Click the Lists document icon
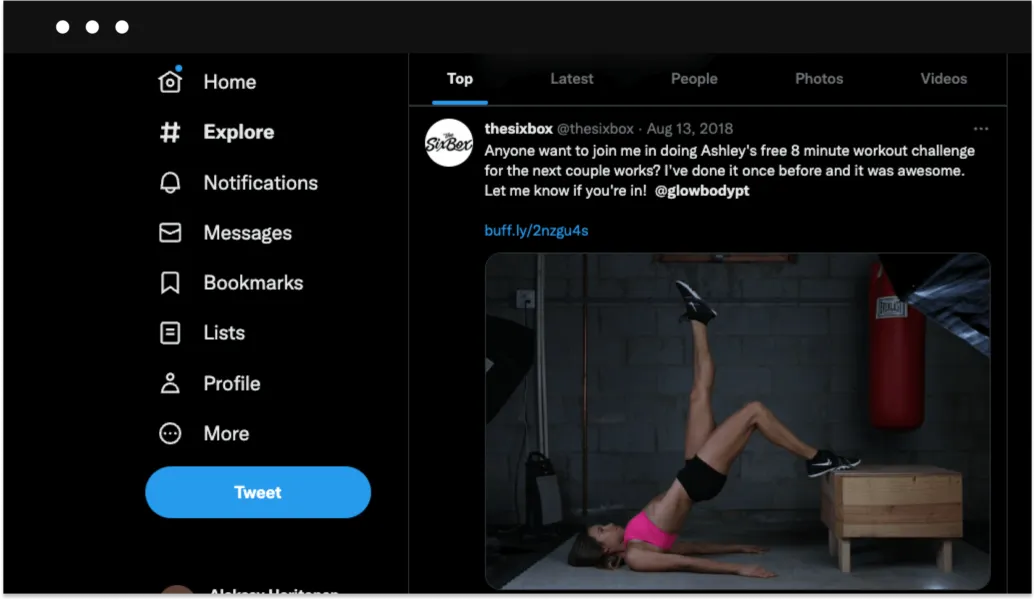 point(170,333)
